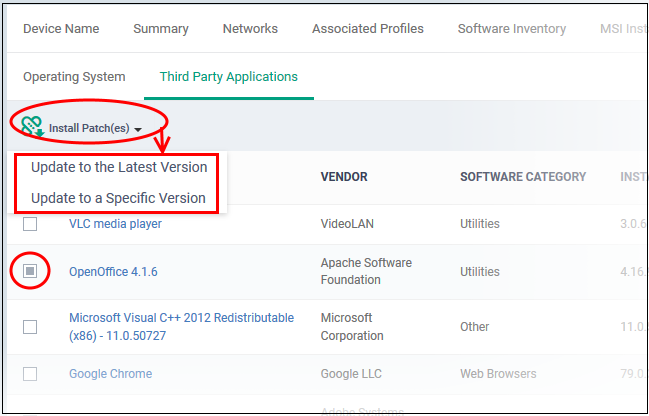Sort by the SOFTWARE CATEGORY column header
This screenshot has width=649, height=416.
pyautogui.click(x=523, y=177)
